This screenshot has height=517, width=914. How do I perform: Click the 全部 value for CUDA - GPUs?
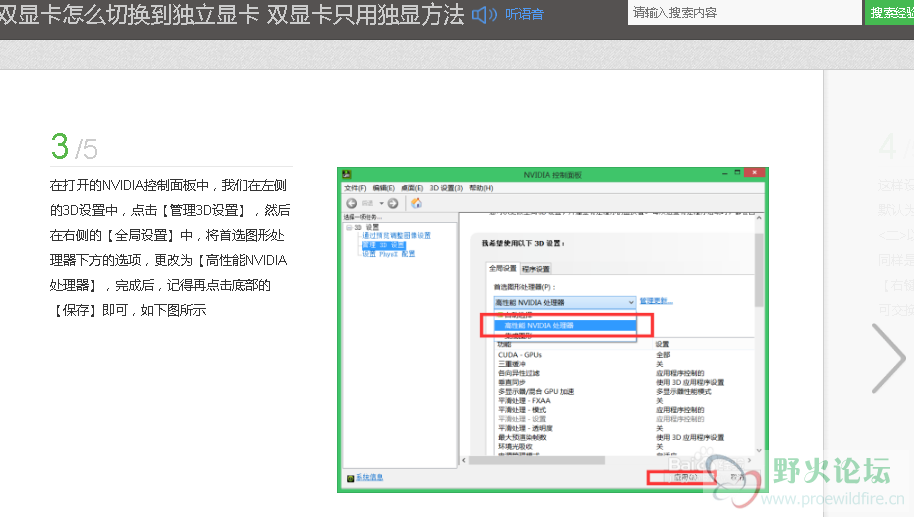(663, 354)
